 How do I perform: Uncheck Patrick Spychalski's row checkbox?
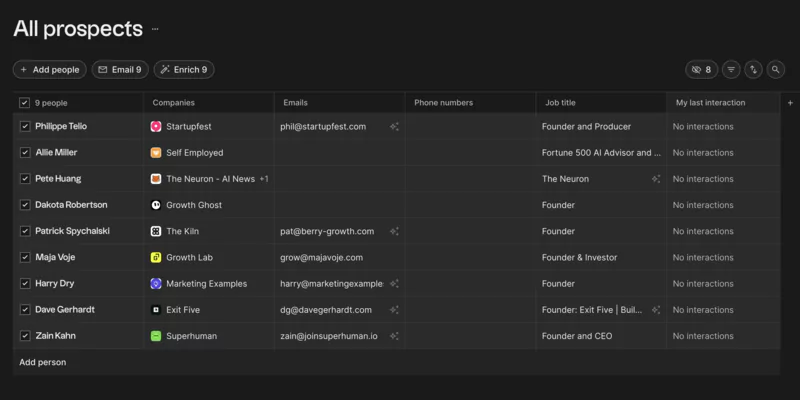tap(24, 231)
